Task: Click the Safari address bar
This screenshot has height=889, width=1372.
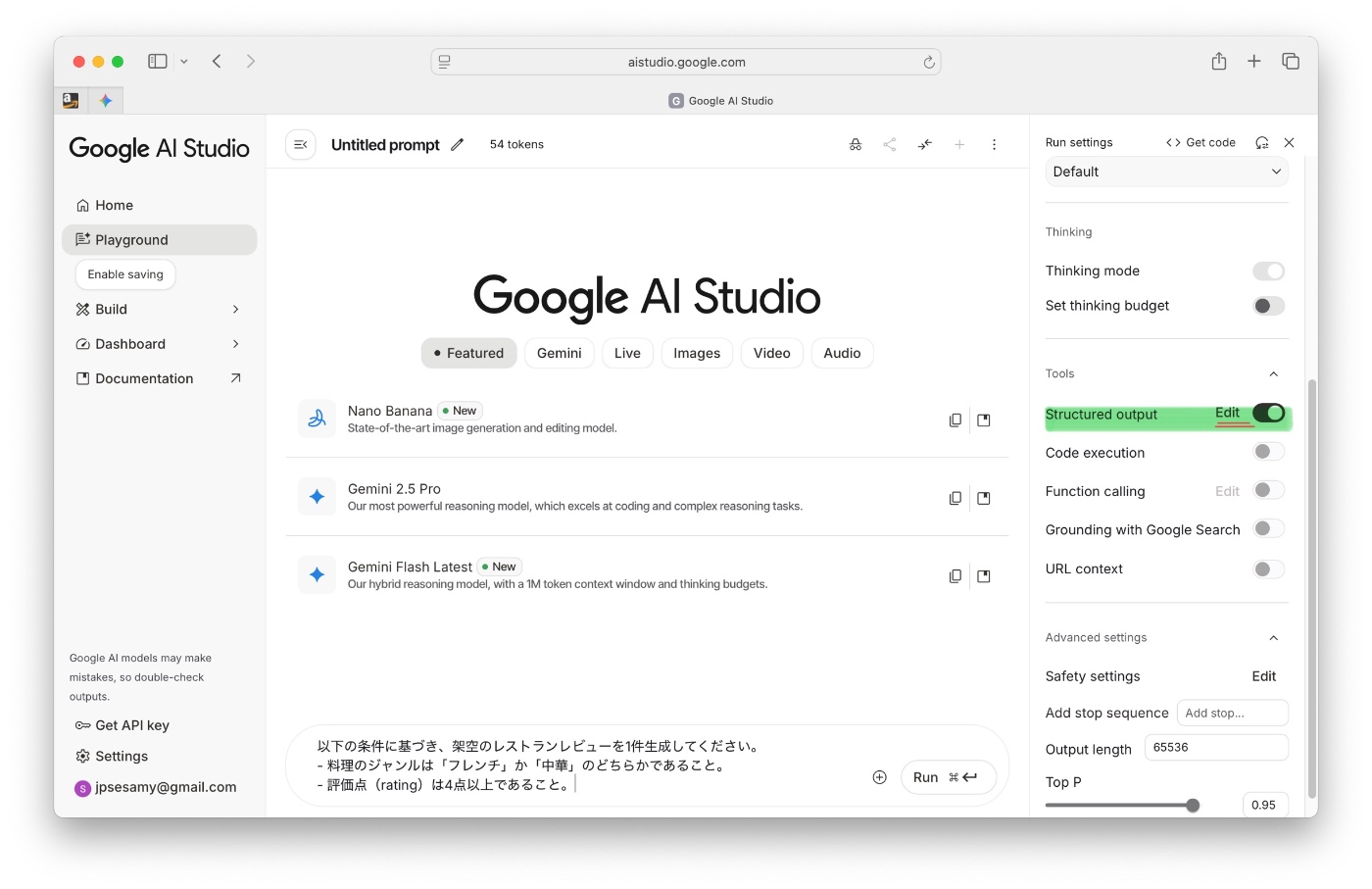Action: click(x=686, y=62)
